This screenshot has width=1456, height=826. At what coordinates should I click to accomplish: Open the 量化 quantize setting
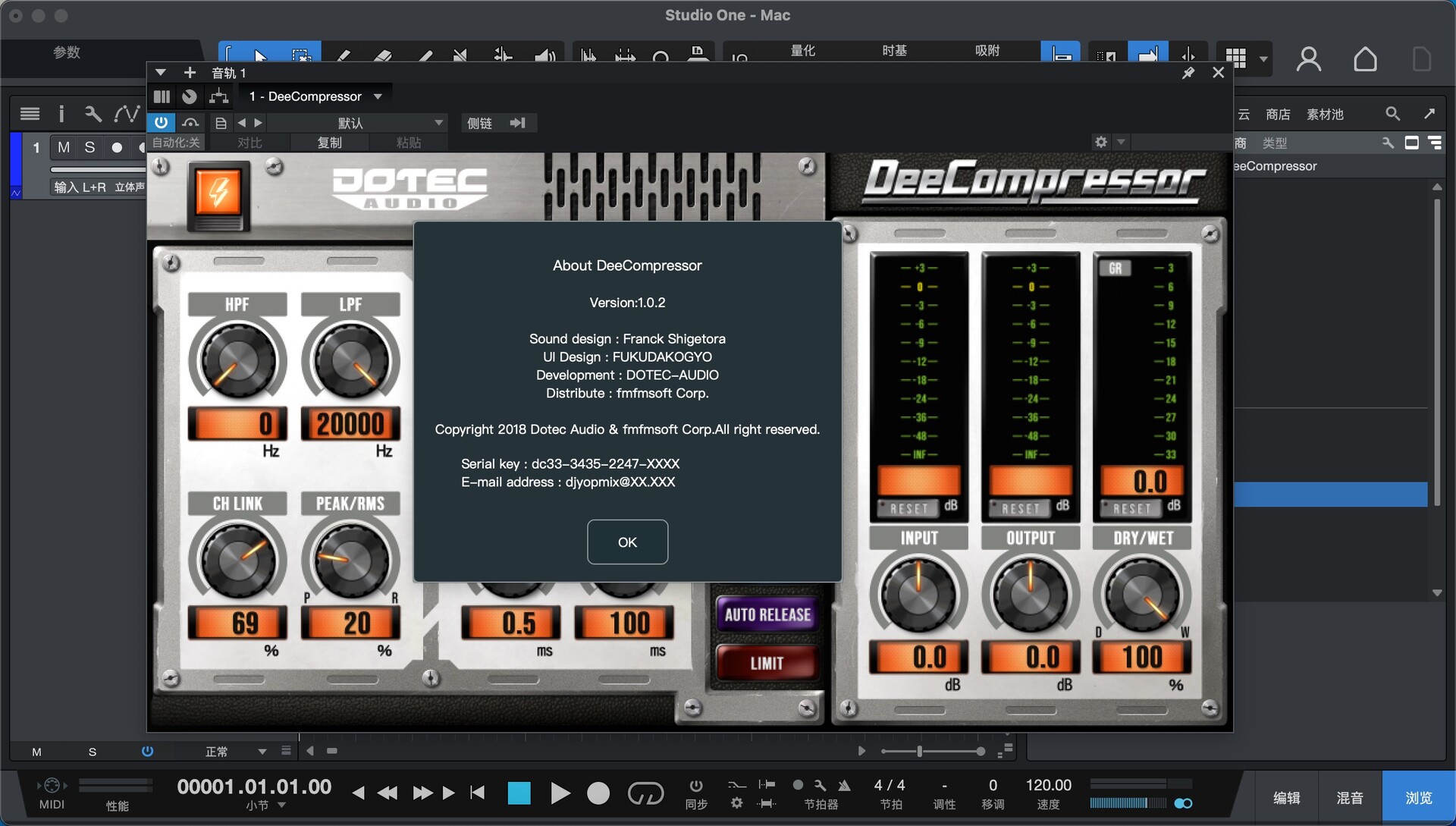[x=802, y=50]
